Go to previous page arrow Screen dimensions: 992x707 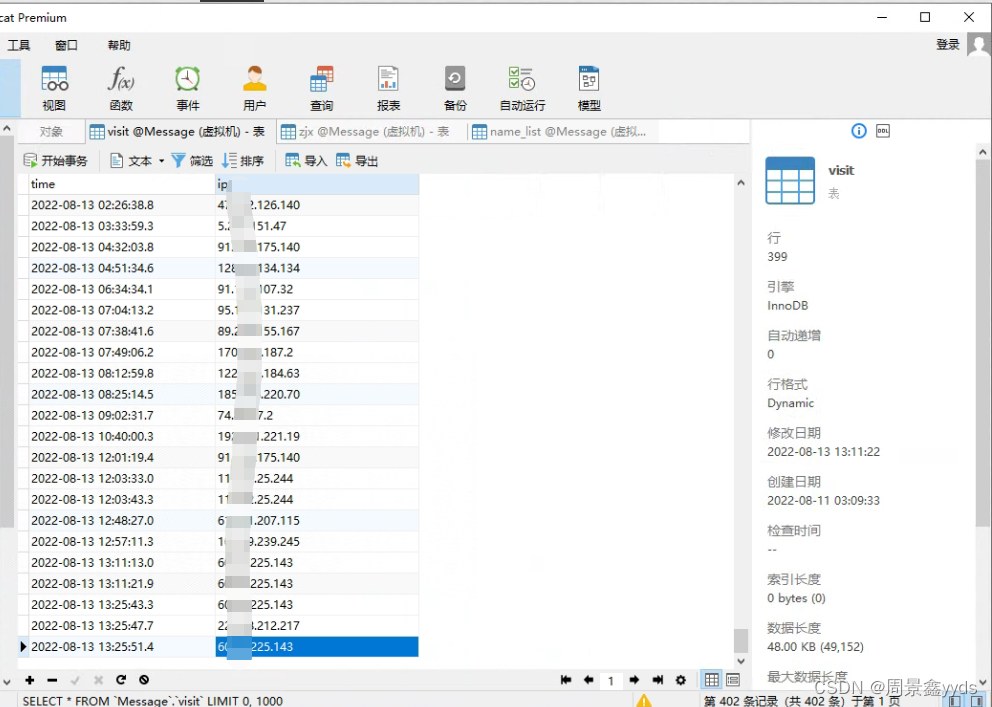588,680
